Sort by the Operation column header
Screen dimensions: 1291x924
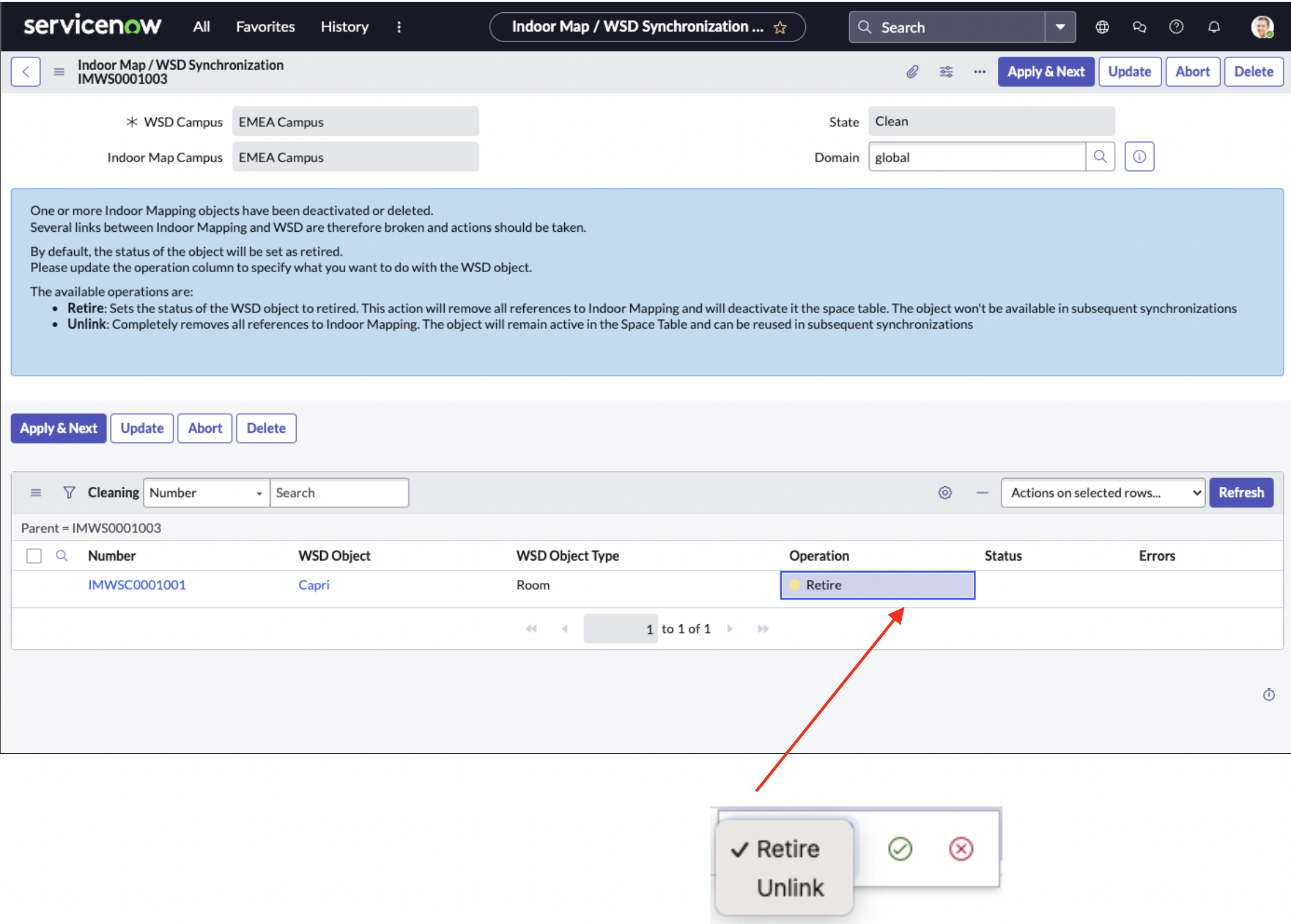[x=819, y=555]
